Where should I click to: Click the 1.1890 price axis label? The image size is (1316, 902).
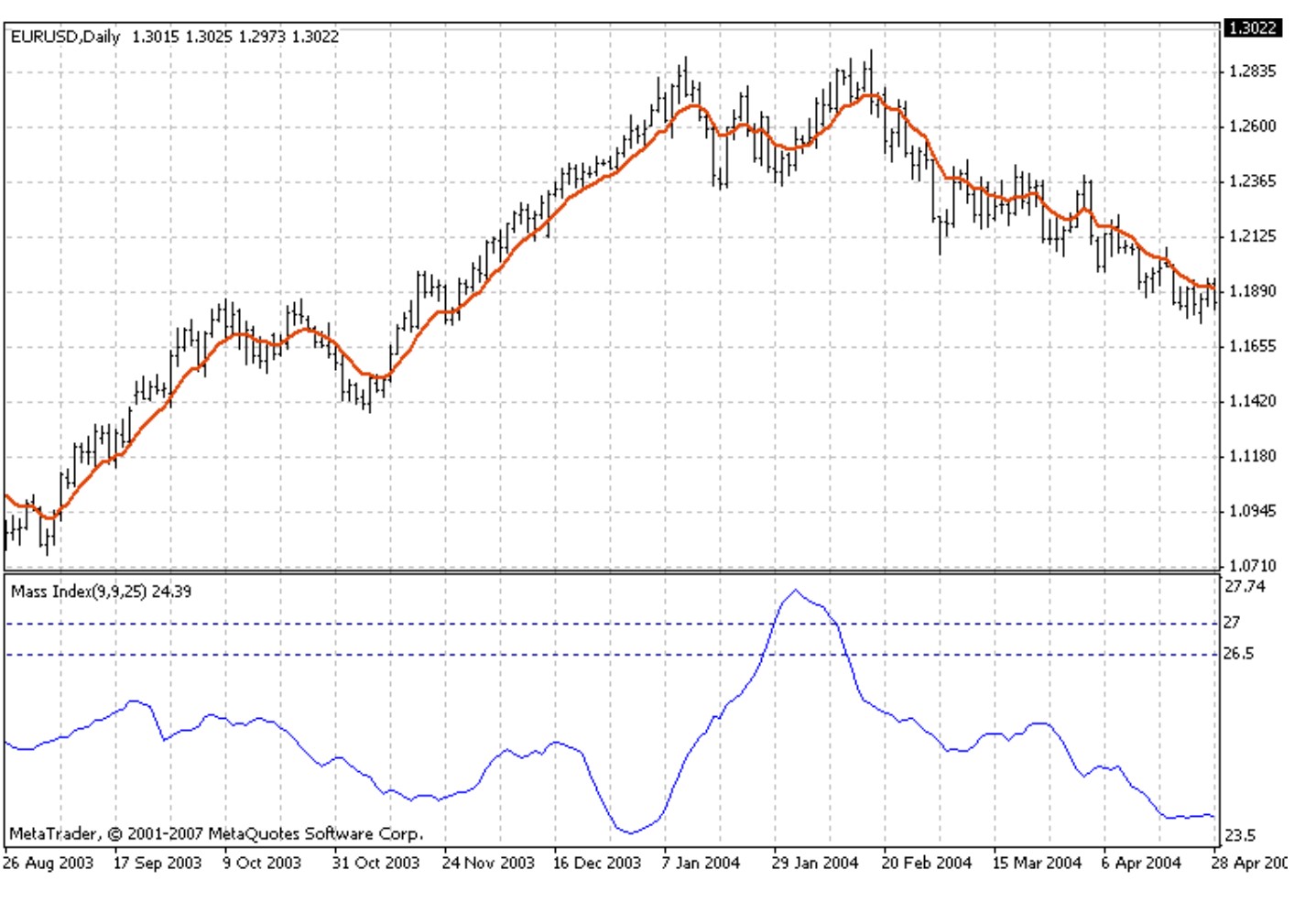[x=1252, y=291]
